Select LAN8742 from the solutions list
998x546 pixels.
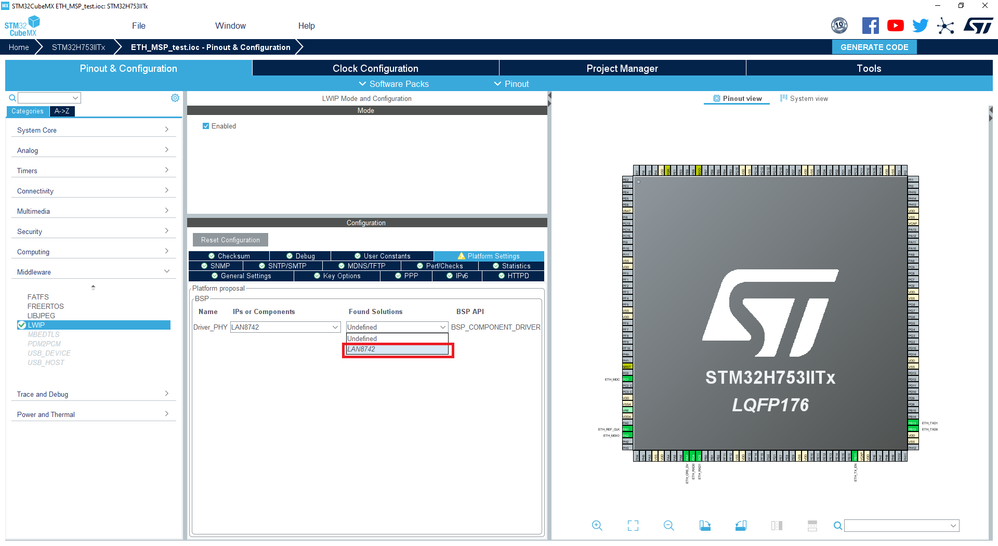[x=397, y=349]
